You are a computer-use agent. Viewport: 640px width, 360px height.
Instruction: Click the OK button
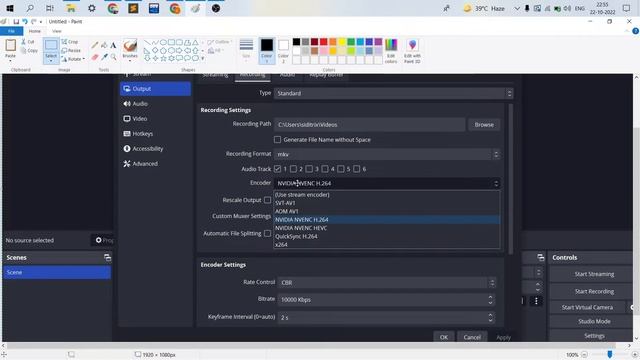point(444,337)
